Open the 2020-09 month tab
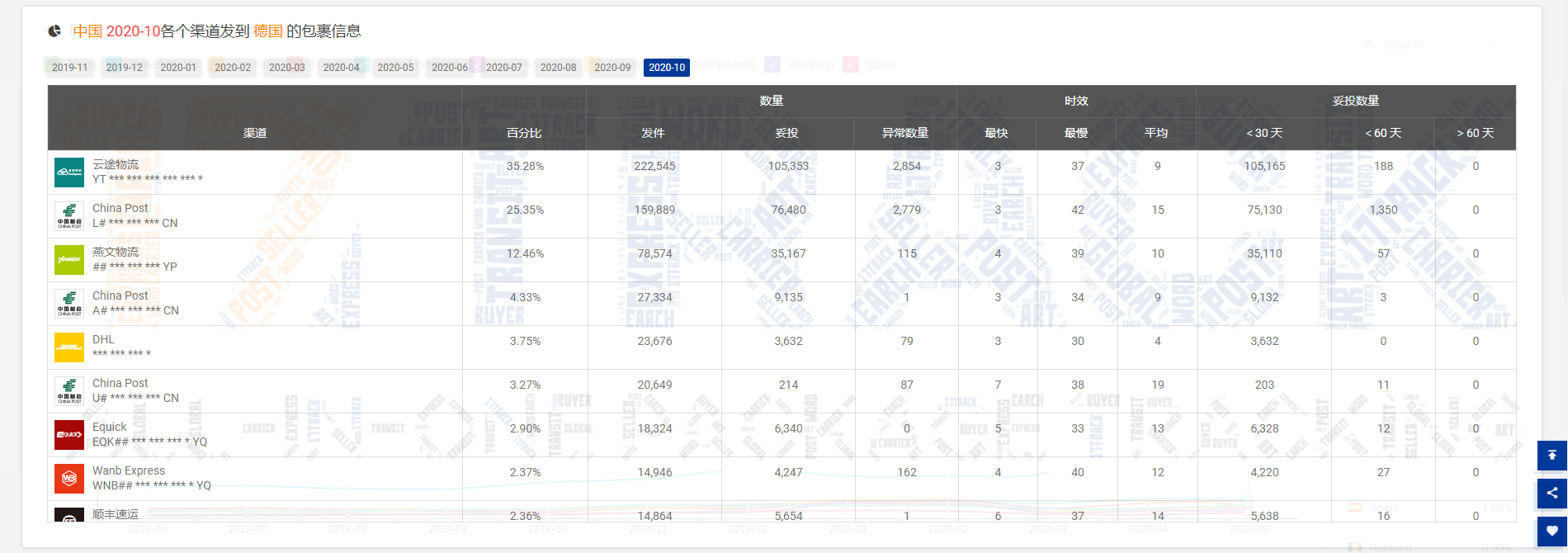 [612, 68]
